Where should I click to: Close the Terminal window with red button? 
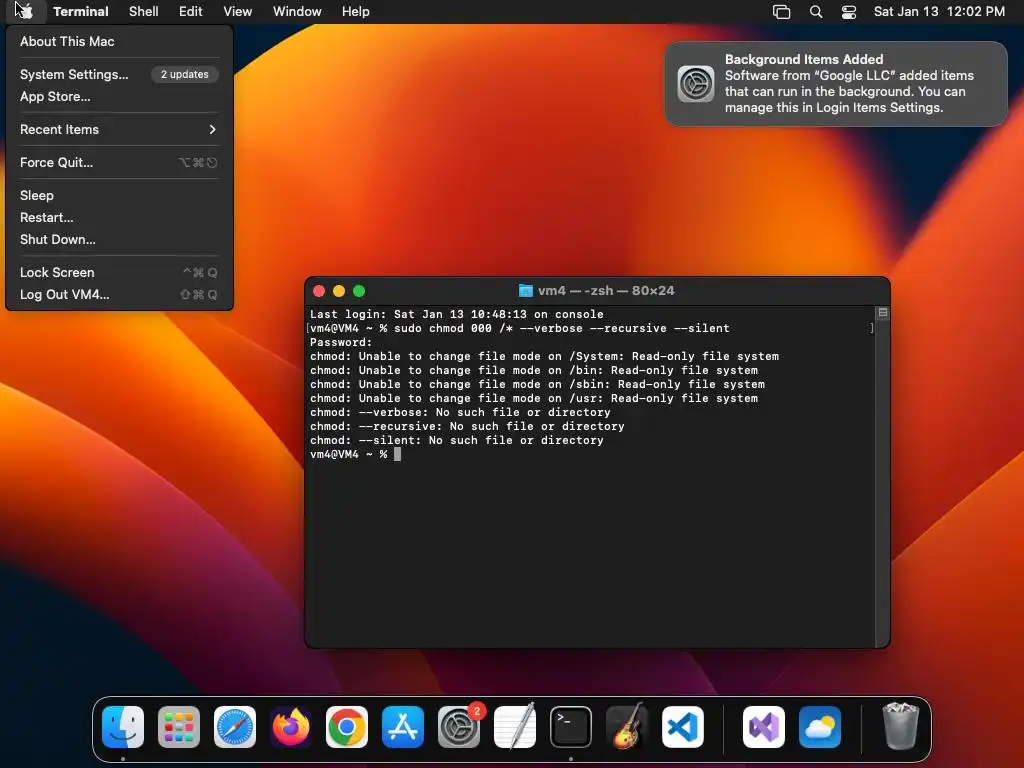pos(319,291)
